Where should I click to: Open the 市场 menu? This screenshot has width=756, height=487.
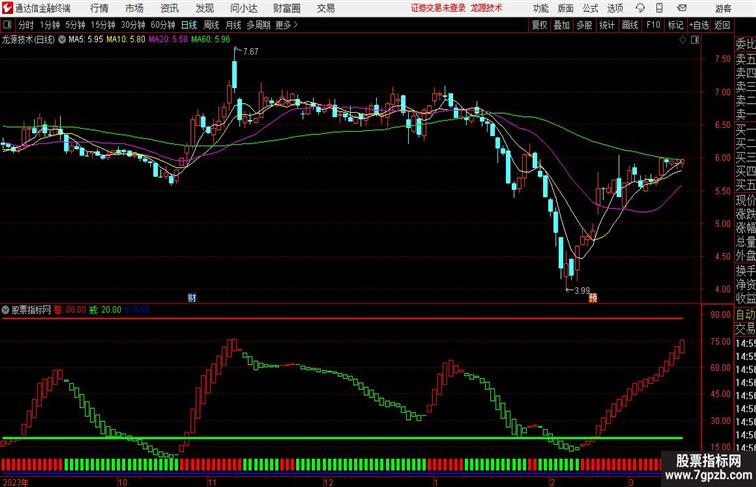[134, 8]
